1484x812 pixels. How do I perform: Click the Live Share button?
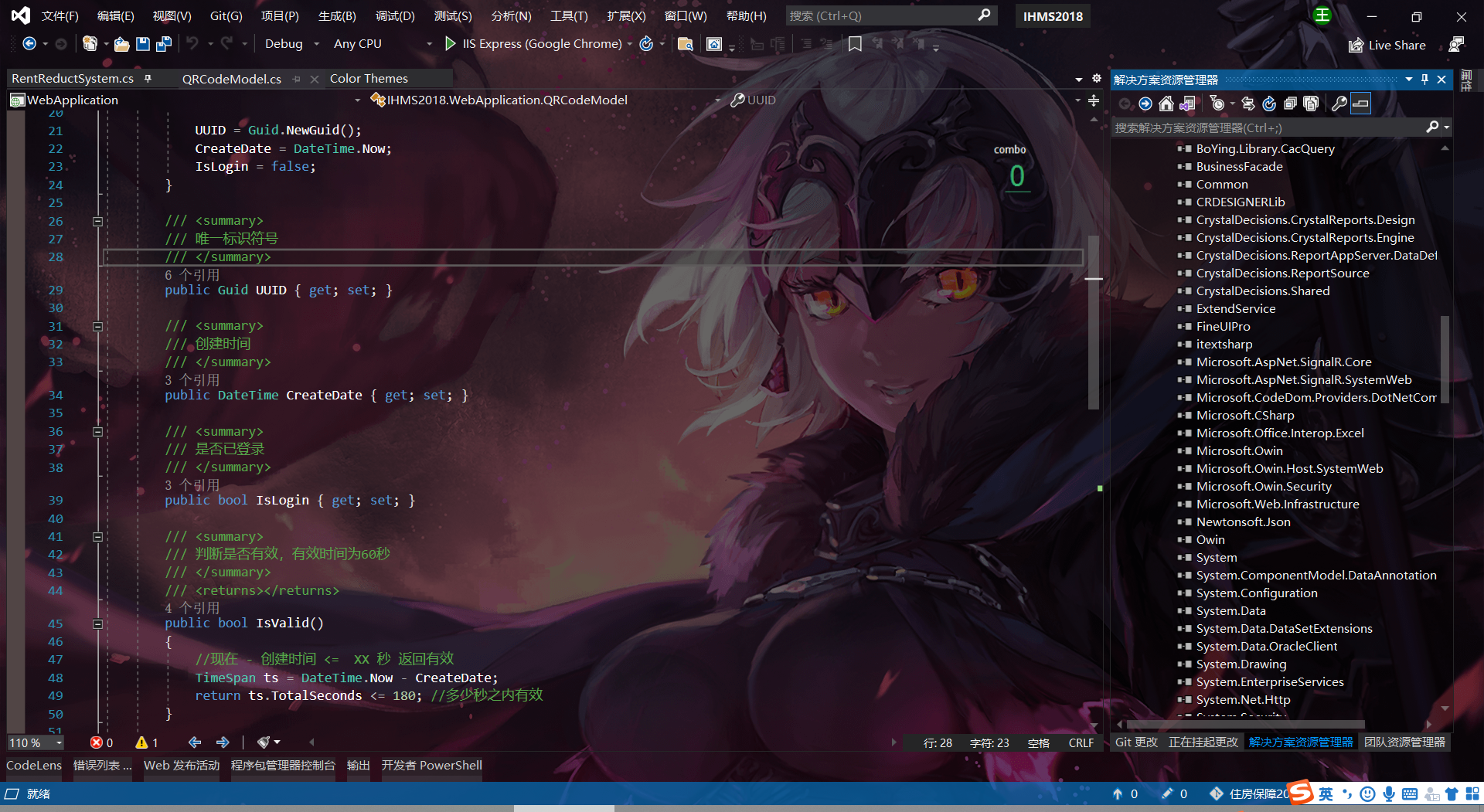(1388, 46)
